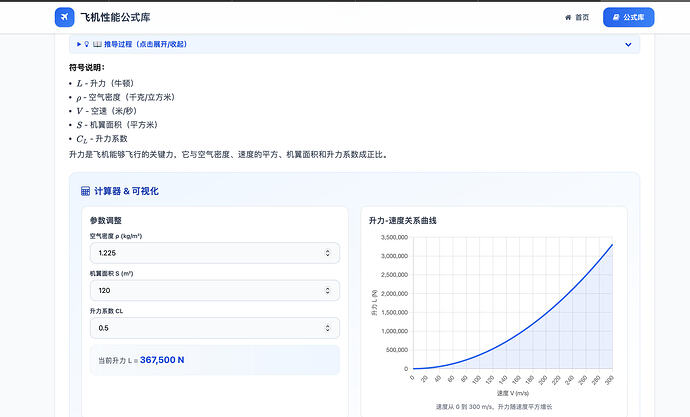Image resolution: width=690 pixels, height=417 pixels.
Task: Expand 推导过程 using the left disclosure triangle
Action: (79, 44)
